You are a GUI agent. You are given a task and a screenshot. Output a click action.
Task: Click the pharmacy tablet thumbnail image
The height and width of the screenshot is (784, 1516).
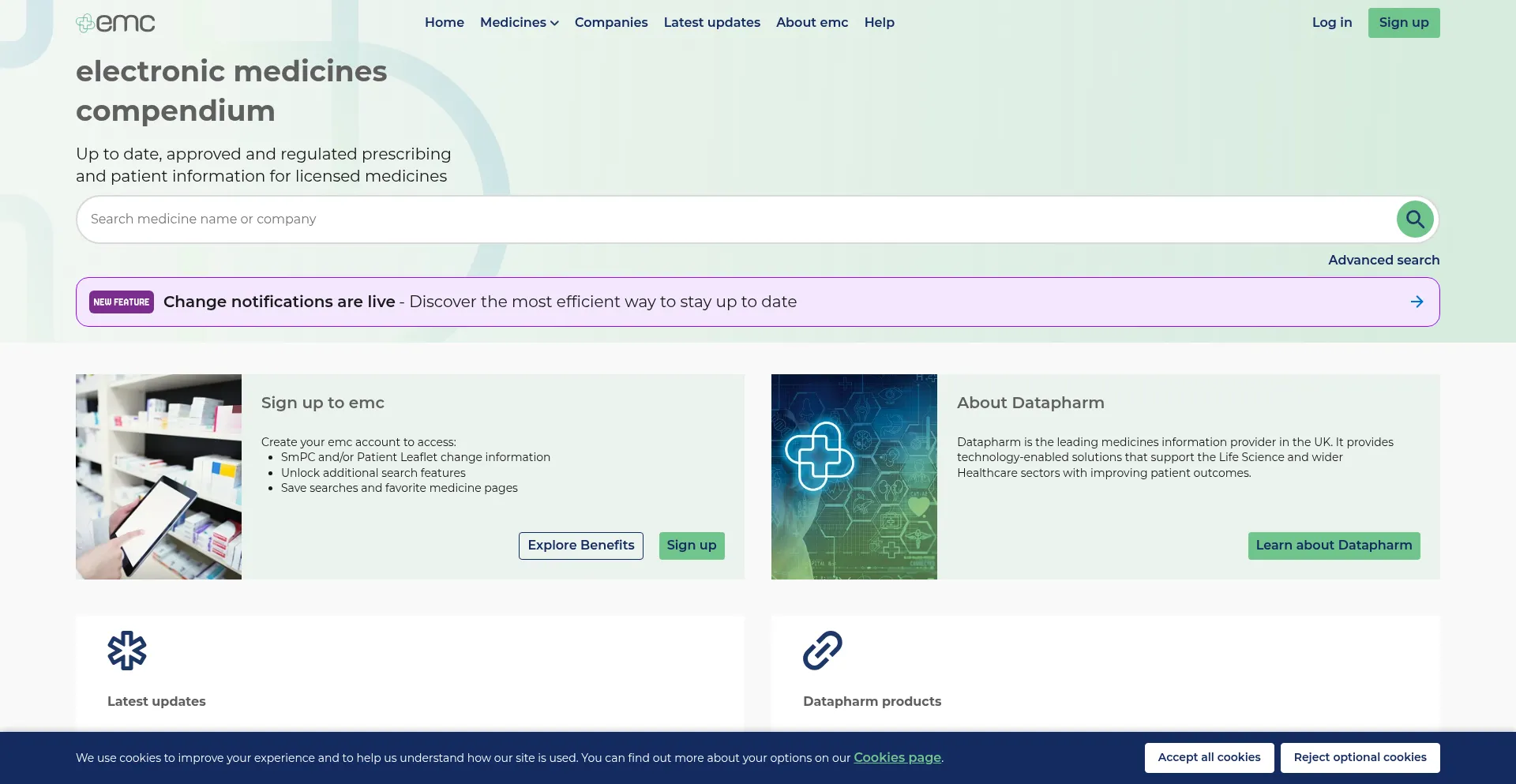point(159,477)
